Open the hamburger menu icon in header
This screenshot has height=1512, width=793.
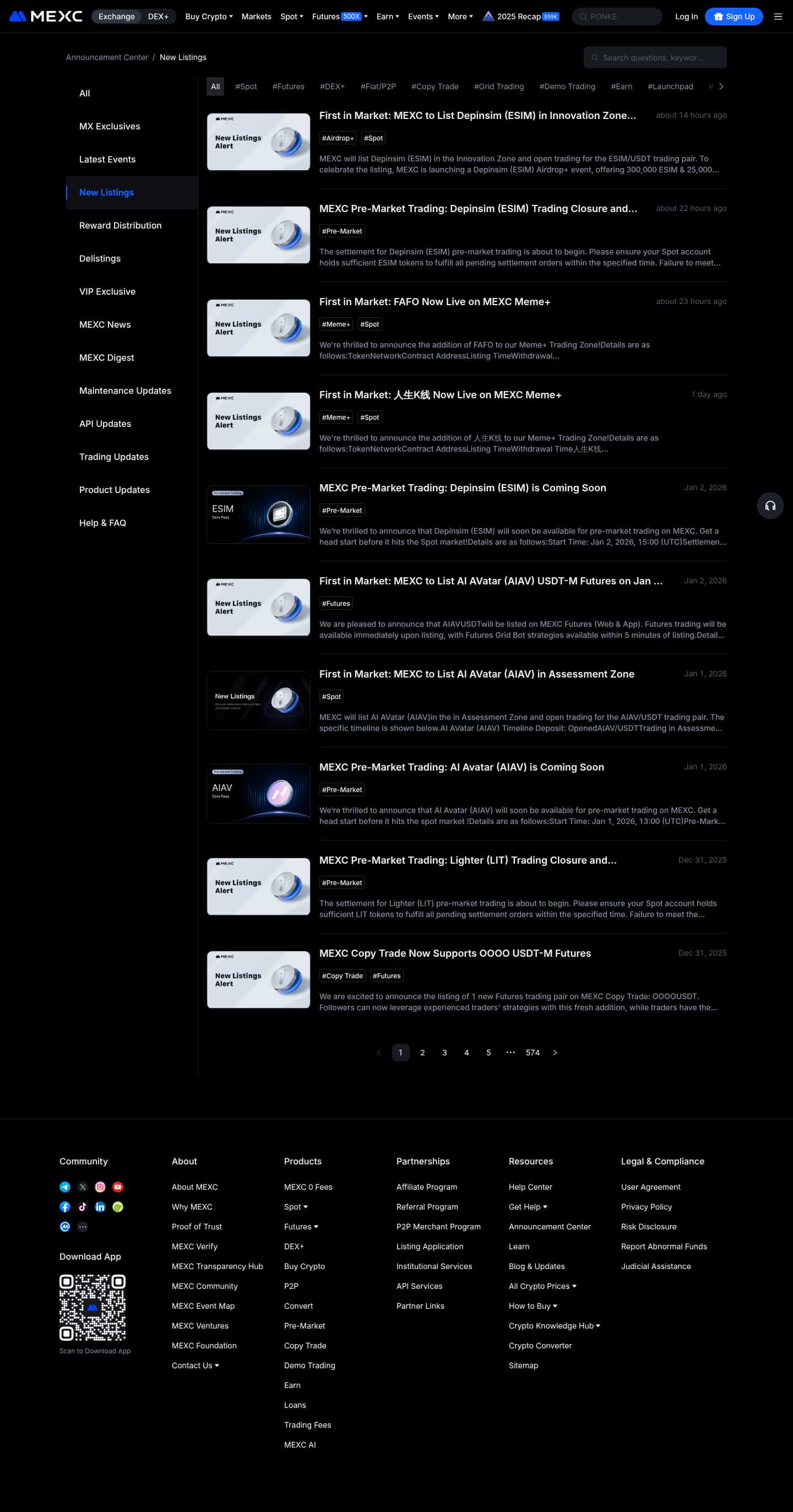[778, 17]
